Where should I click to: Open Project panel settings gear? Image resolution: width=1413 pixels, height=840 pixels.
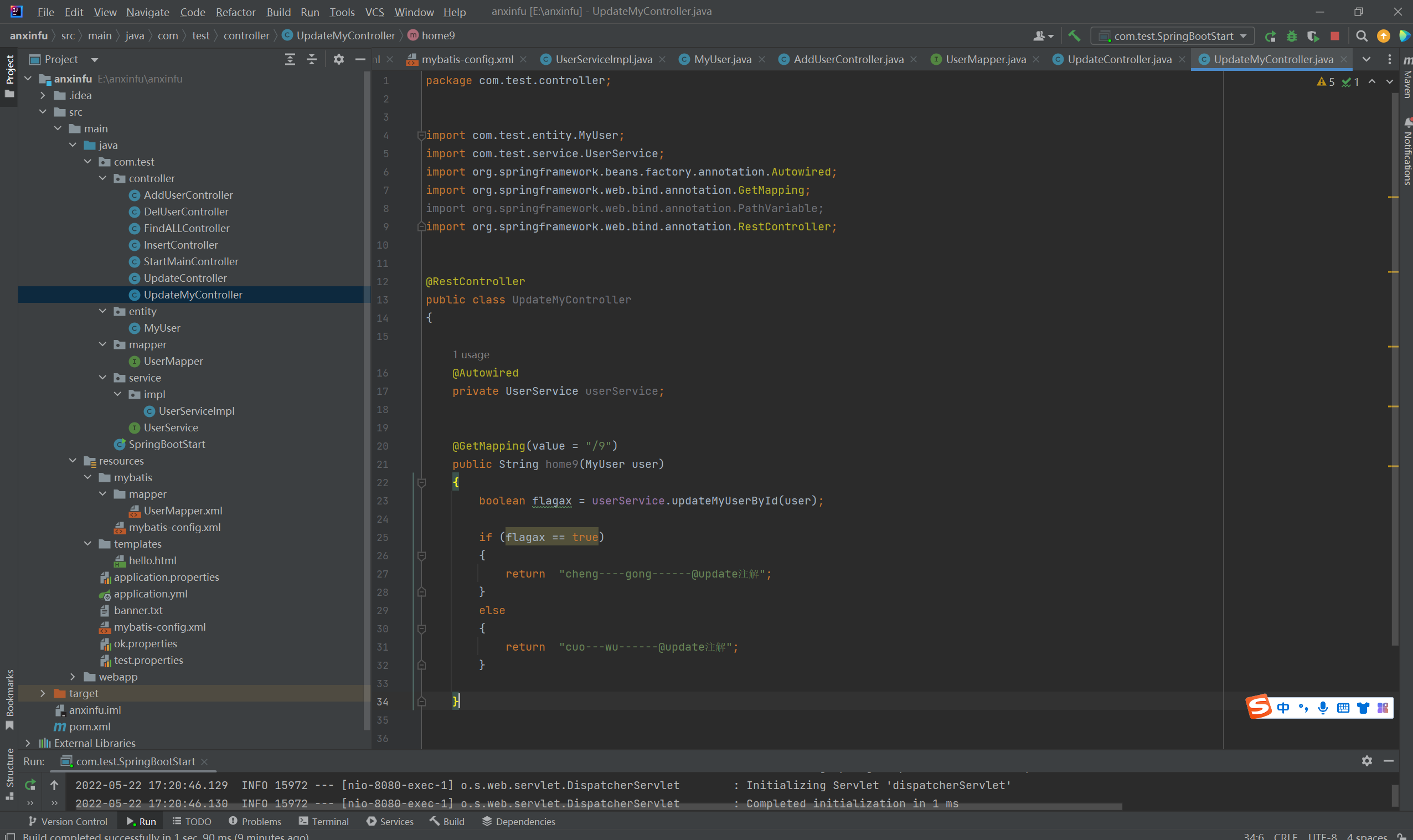tap(338, 59)
